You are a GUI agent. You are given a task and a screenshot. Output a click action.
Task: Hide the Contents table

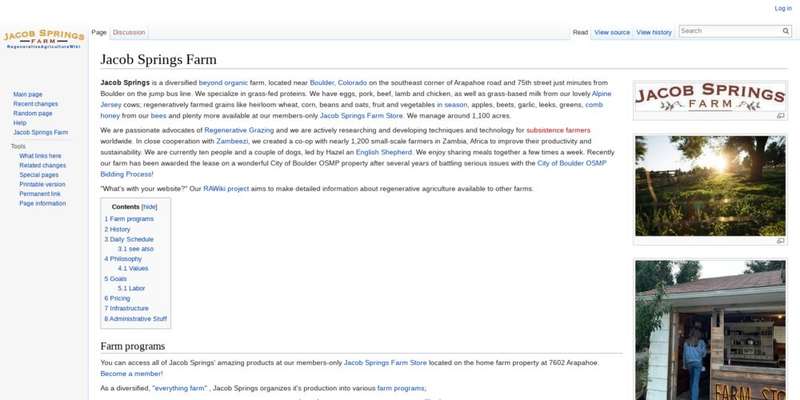point(149,207)
